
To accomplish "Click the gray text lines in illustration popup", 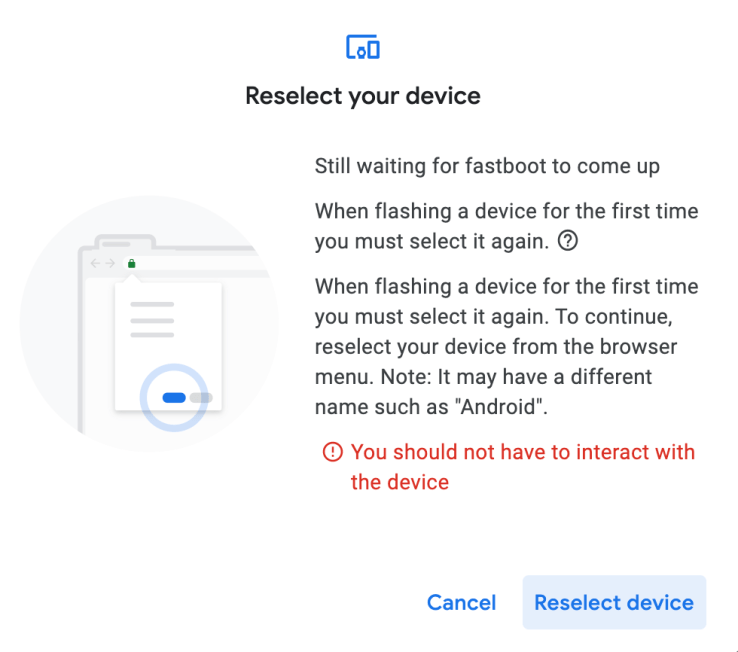I will click(152, 319).
